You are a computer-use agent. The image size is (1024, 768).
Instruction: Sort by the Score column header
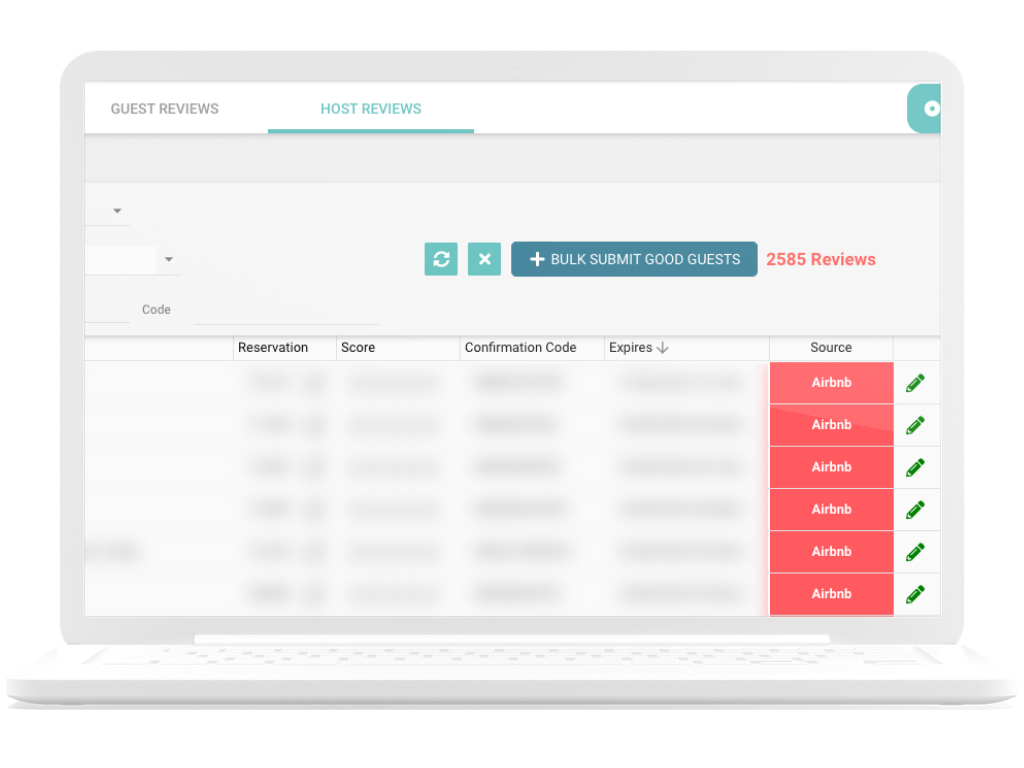(x=358, y=347)
